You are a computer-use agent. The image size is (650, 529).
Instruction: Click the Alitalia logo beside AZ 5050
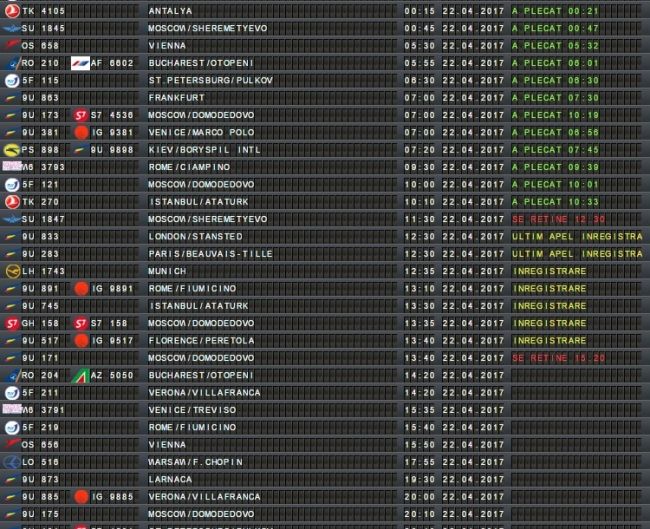tap(80, 376)
